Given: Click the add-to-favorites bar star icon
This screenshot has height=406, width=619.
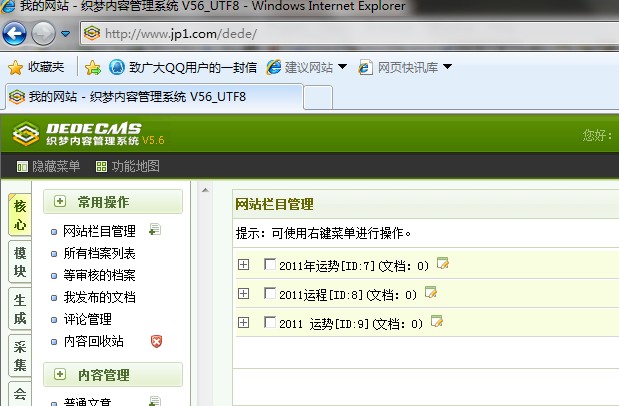Looking at the screenshot, I should click(92, 67).
